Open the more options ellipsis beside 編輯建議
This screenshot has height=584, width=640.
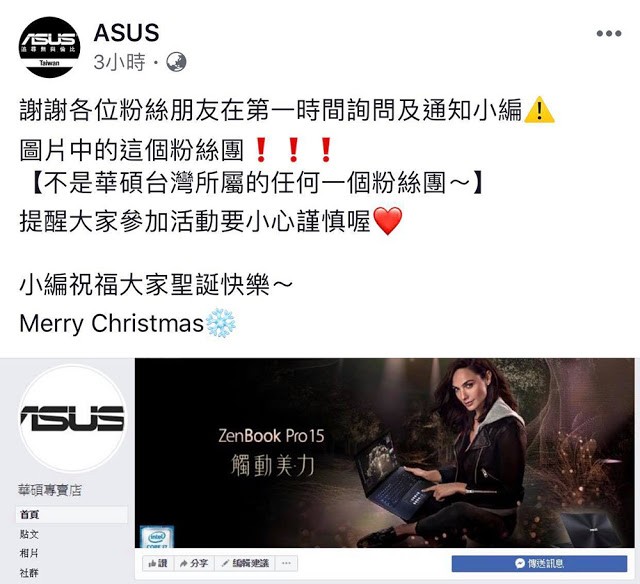pyautogui.click(x=286, y=564)
